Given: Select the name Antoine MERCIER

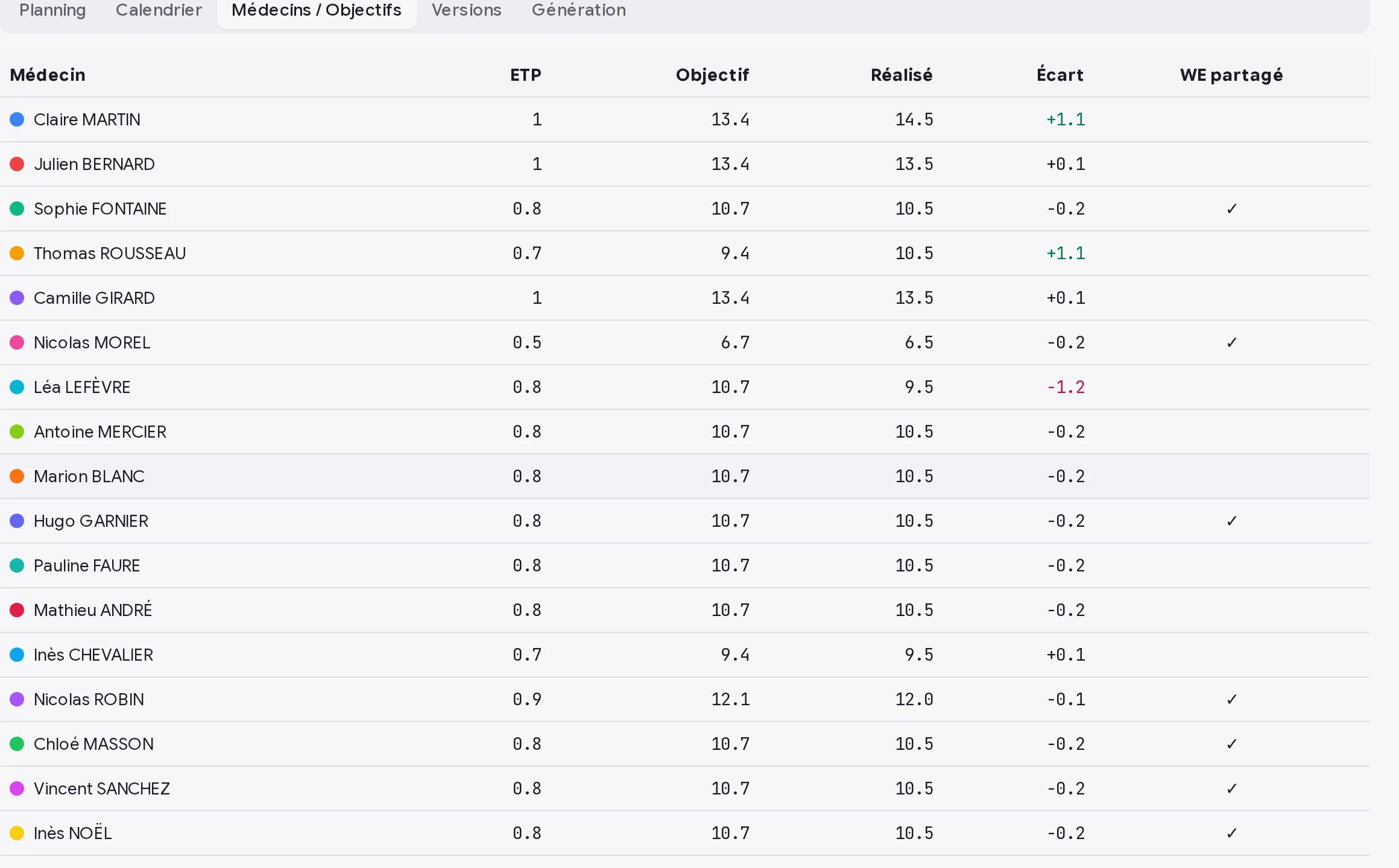Looking at the screenshot, I should (x=100, y=432).
